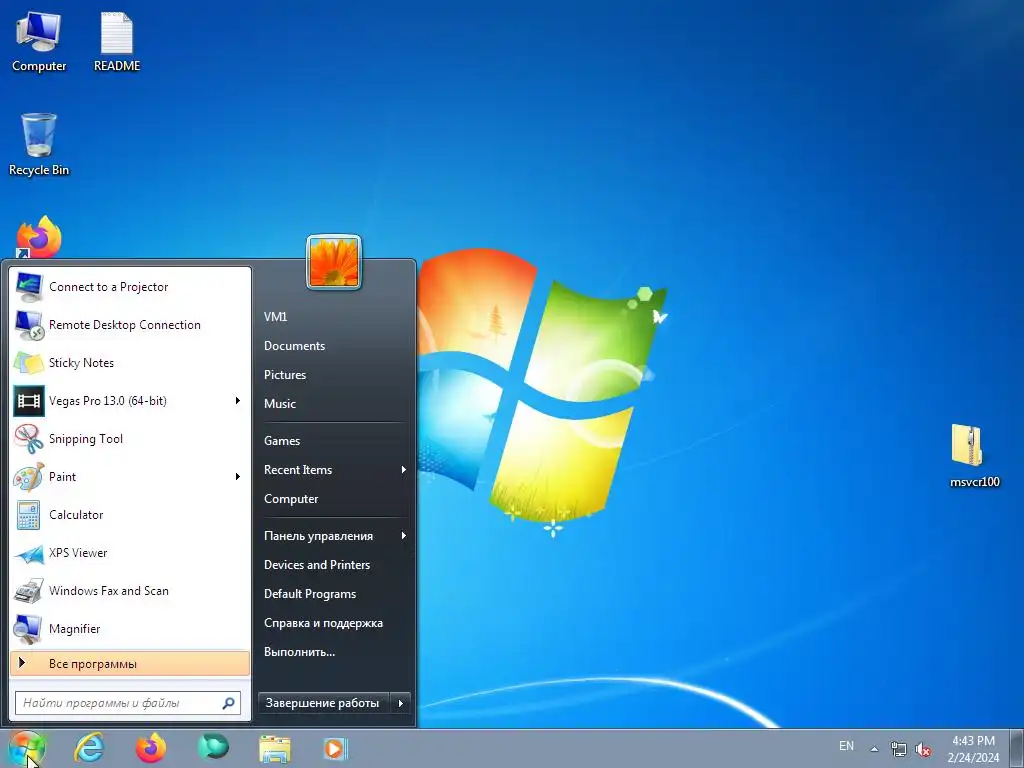The image size is (1024, 768).
Task: Click the search magnifier icon
Action: (x=229, y=703)
